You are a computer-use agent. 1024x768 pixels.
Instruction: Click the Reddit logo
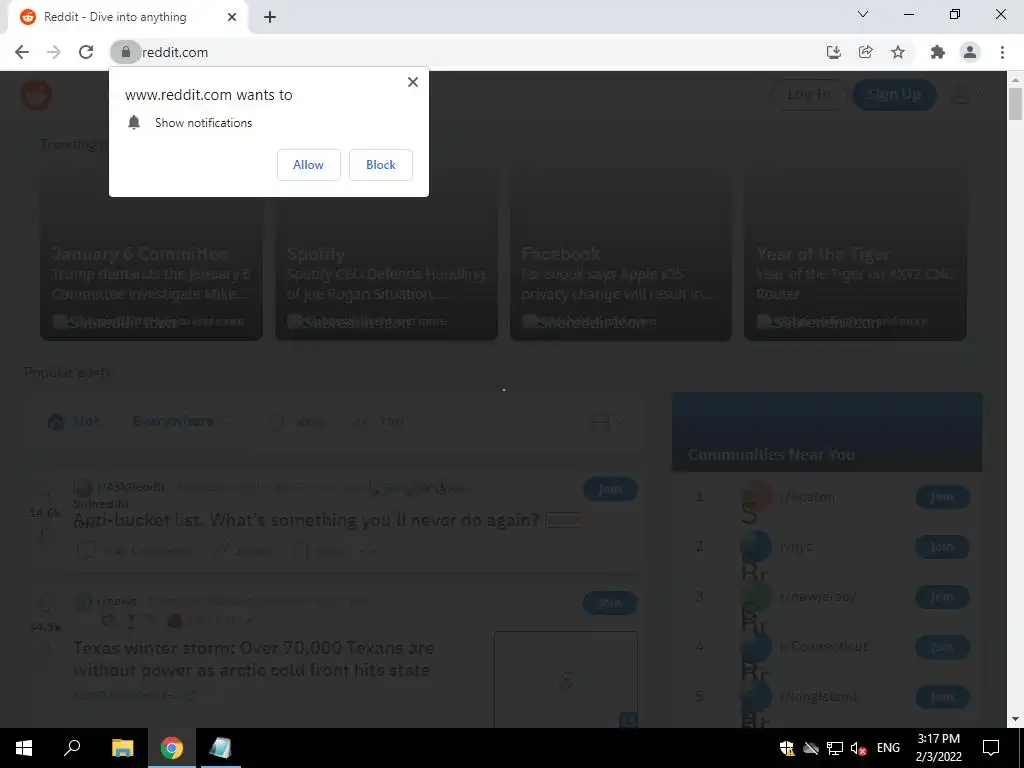[36, 95]
